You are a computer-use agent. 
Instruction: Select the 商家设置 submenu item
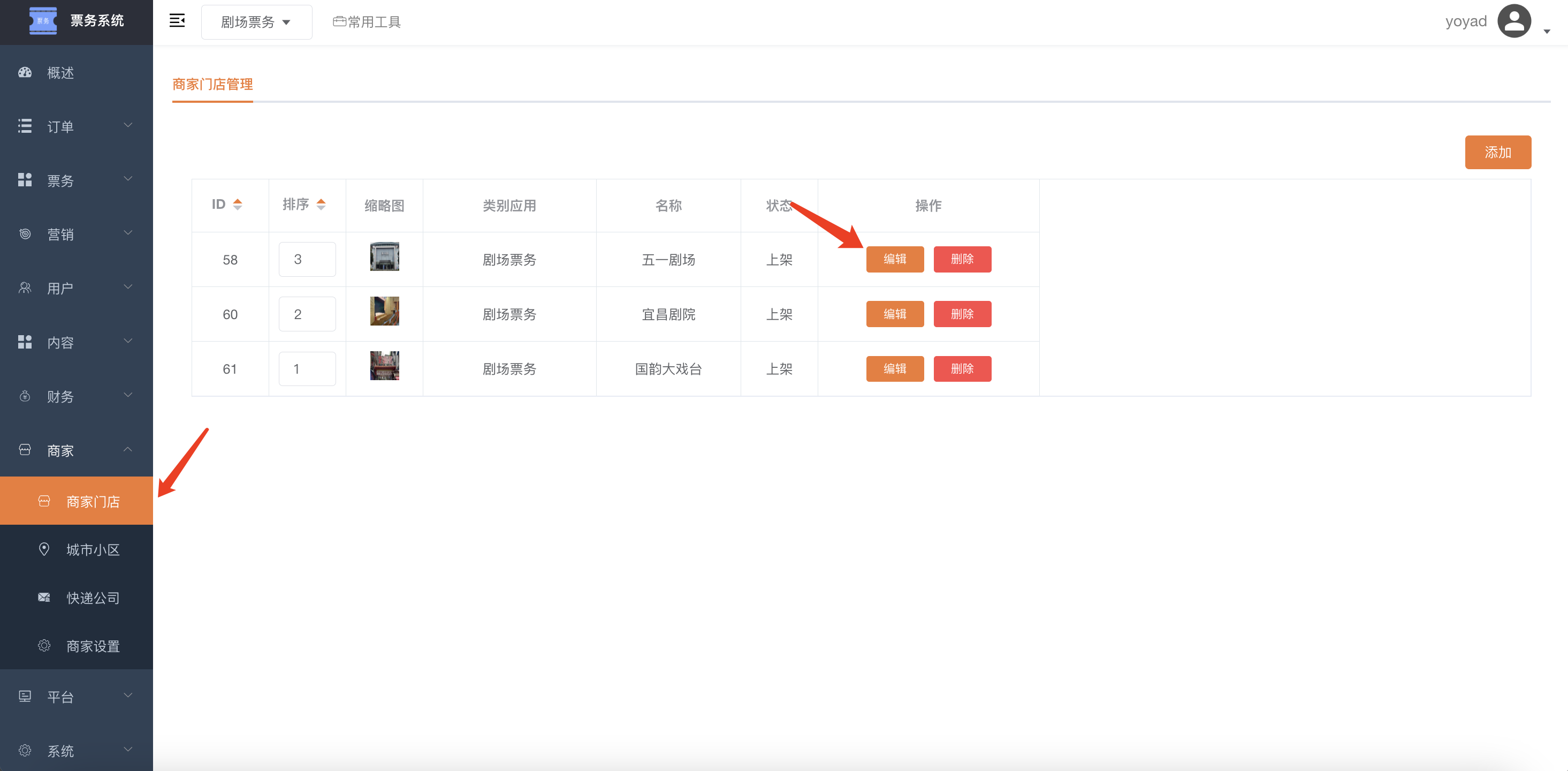76,645
